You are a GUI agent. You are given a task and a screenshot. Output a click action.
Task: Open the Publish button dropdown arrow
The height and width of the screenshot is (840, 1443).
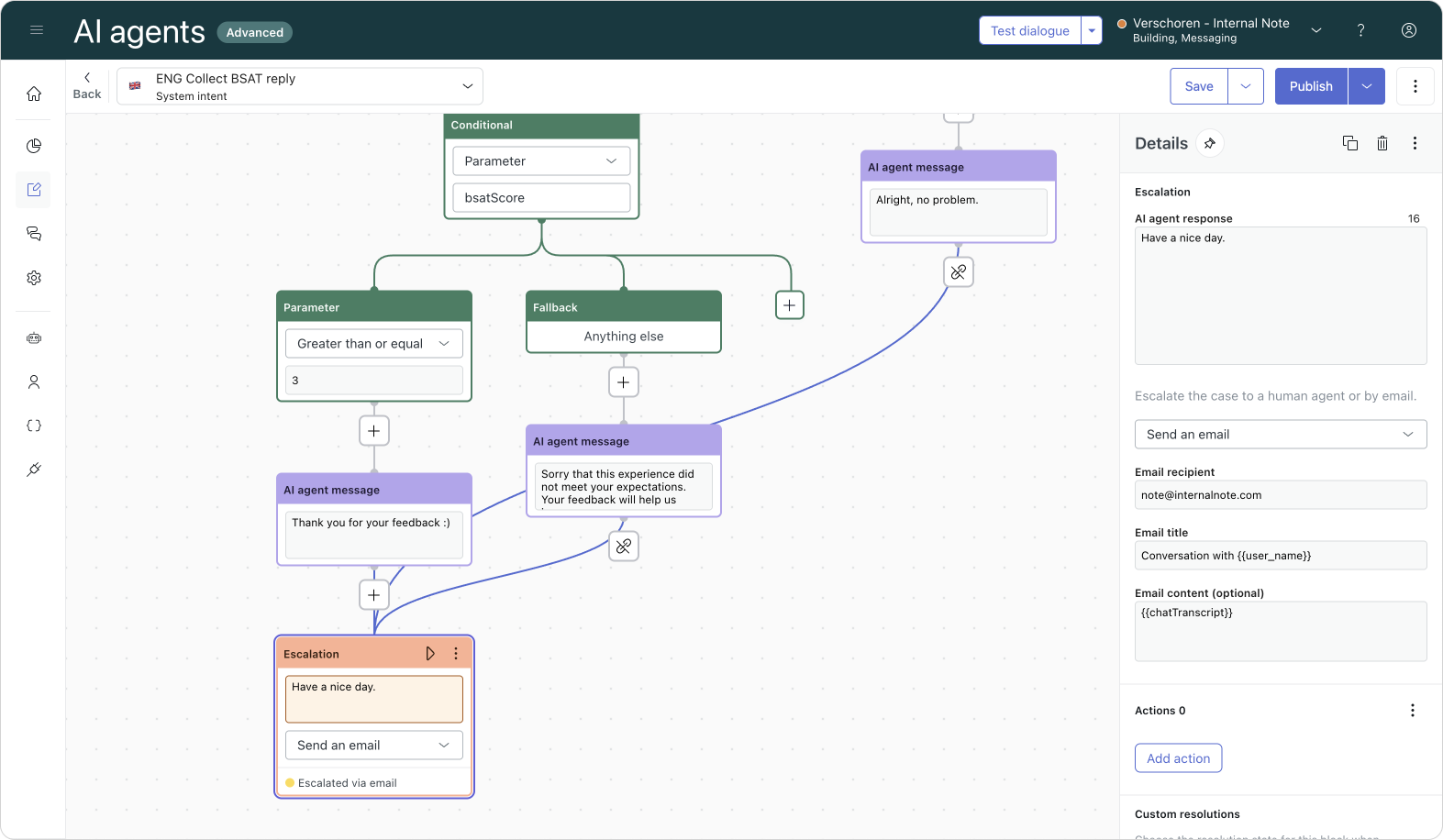(1366, 86)
